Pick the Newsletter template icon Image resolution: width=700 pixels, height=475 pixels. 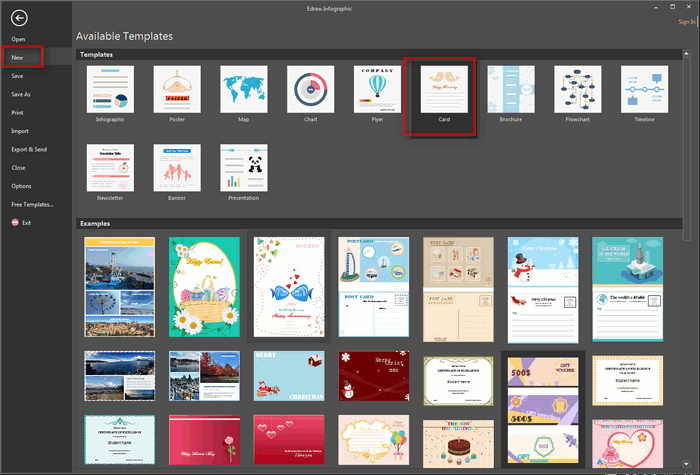coord(110,167)
